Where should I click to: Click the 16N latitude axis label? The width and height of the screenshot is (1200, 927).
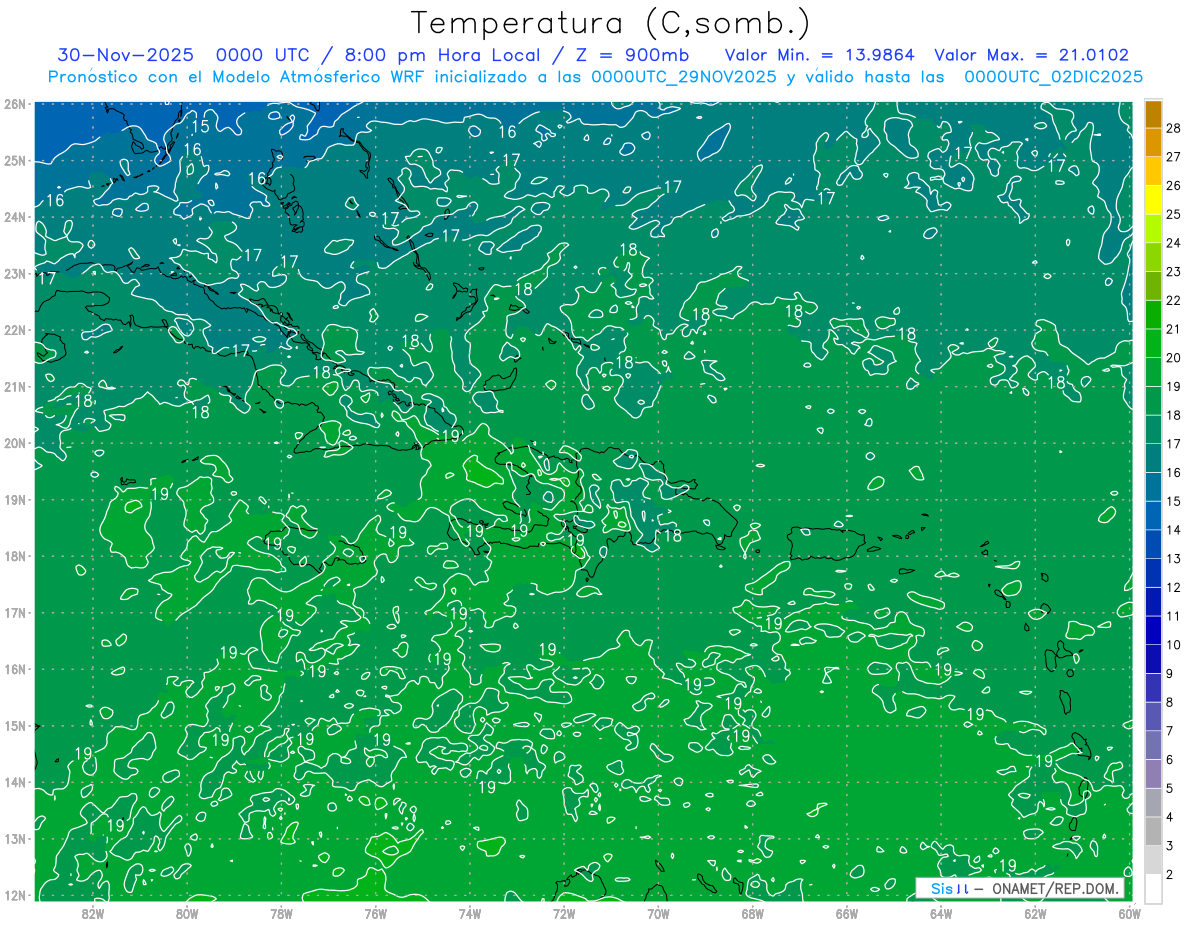tap(14, 669)
